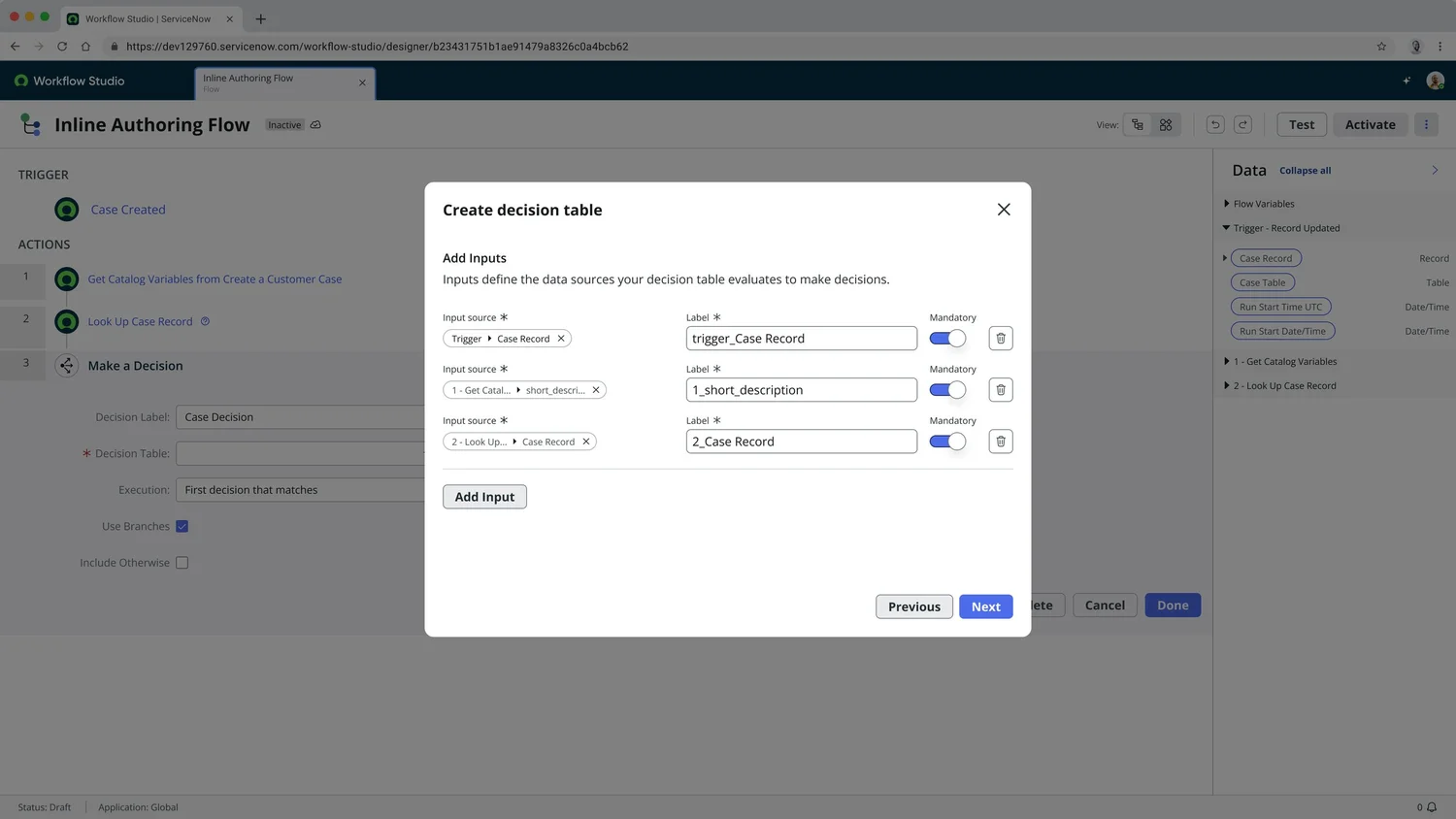Image resolution: width=1456 pixels, height=819 pixels.
Task: Collapse the Data panel with chevron
Action: (x=1435, y=171)
